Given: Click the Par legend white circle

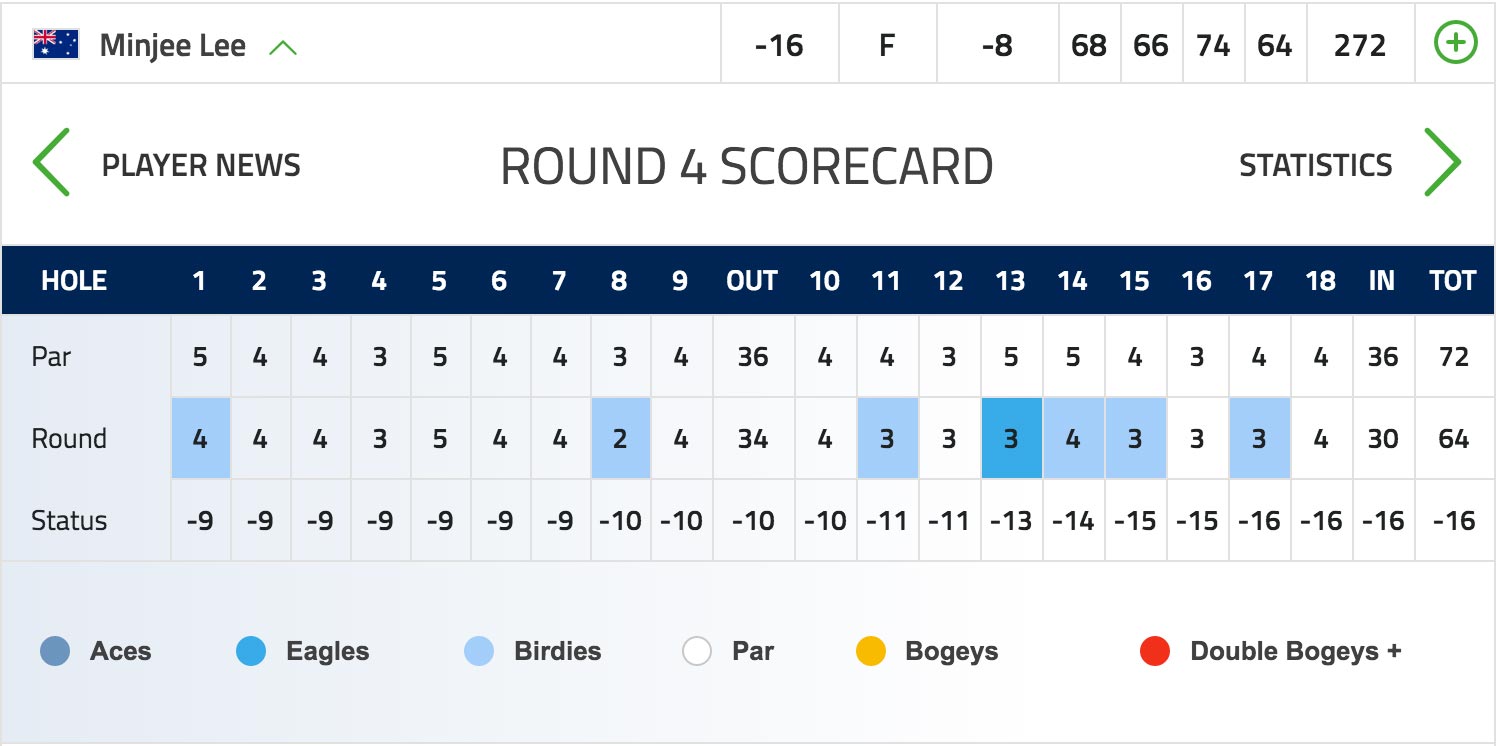Looking at the screenshot, I should pyautogui.click(x=697, y=652).
